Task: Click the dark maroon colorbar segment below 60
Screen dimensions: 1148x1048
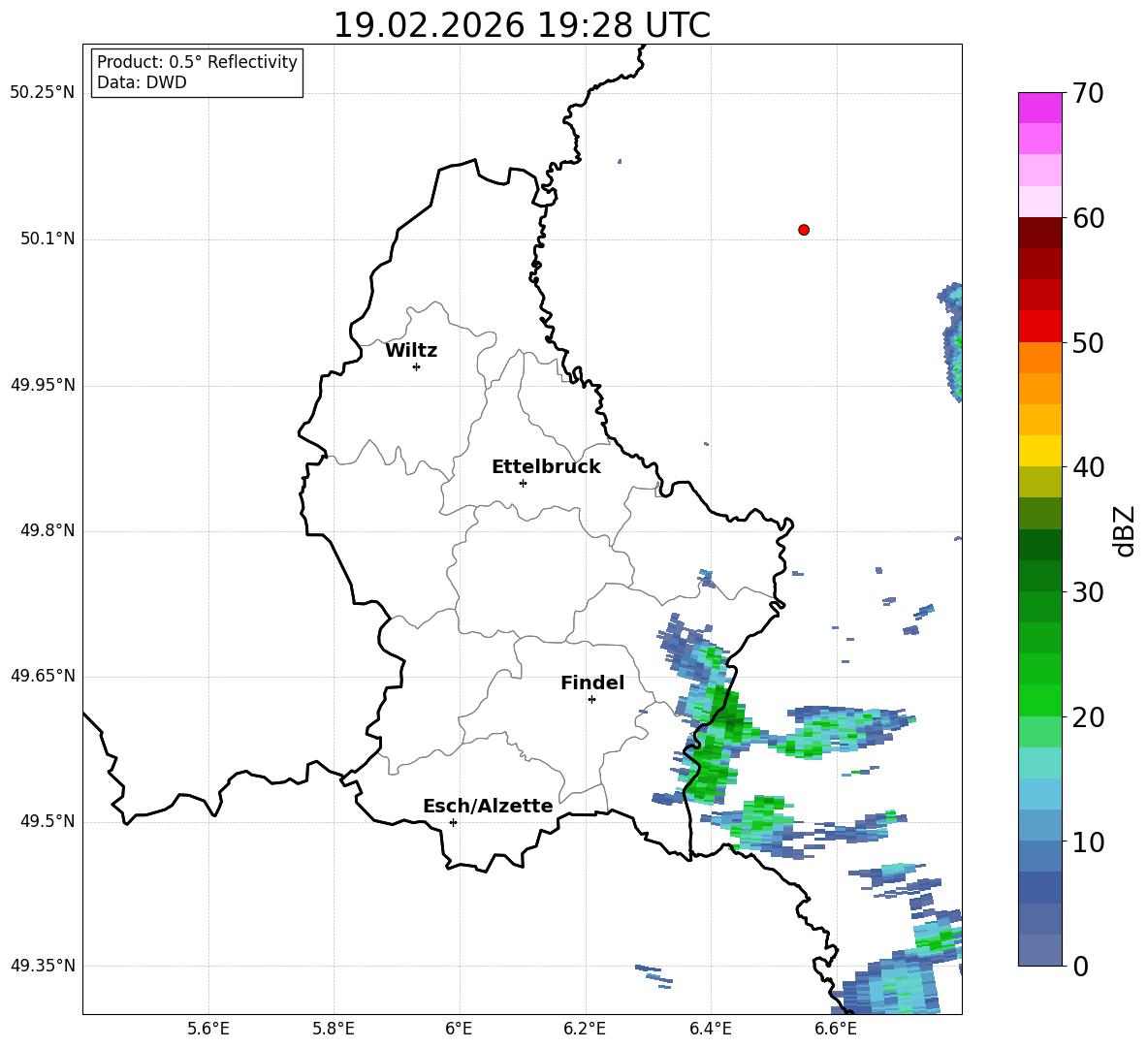Action: coord(1039,233)
